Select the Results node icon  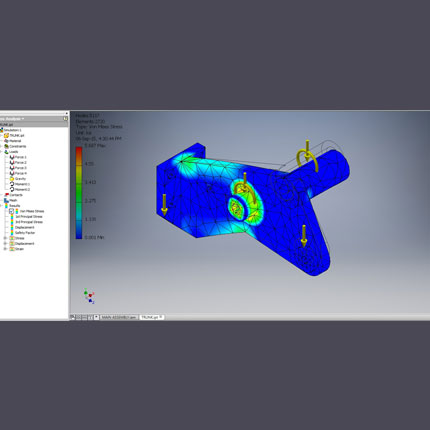click(6, 206)
